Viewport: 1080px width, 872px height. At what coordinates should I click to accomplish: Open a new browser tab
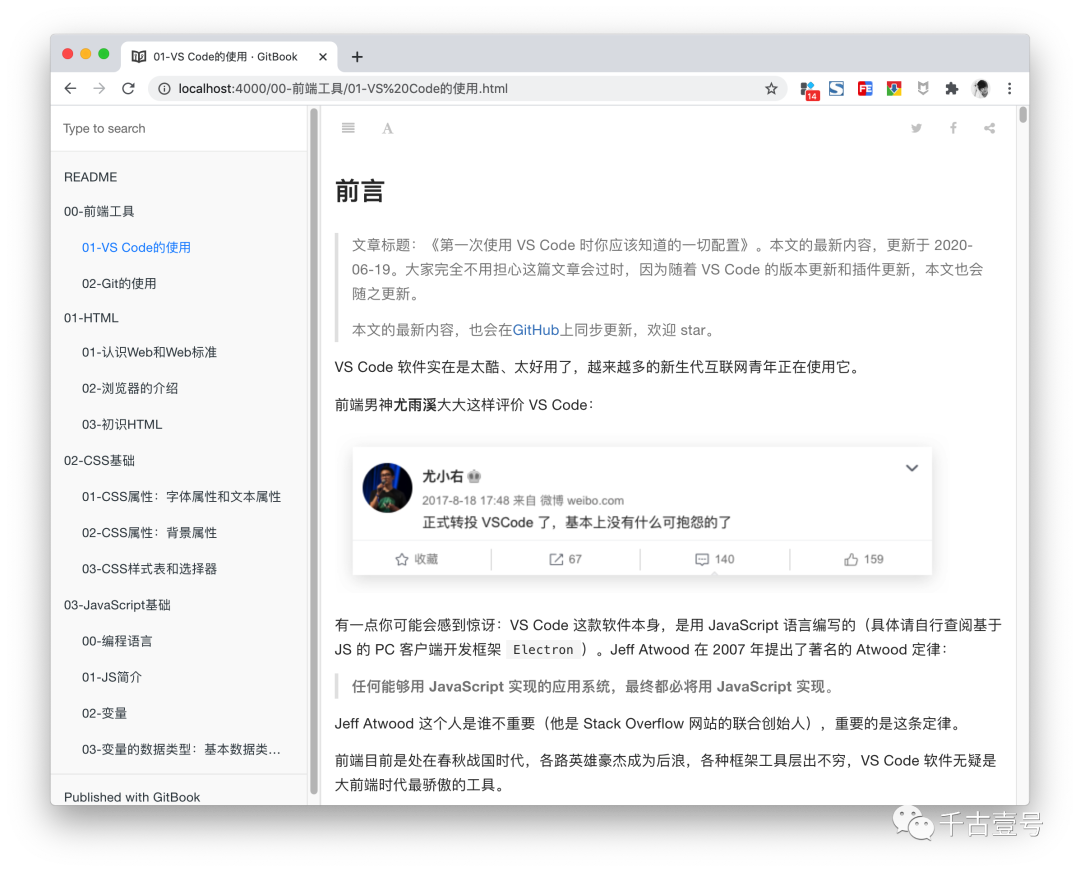point(357,56)
